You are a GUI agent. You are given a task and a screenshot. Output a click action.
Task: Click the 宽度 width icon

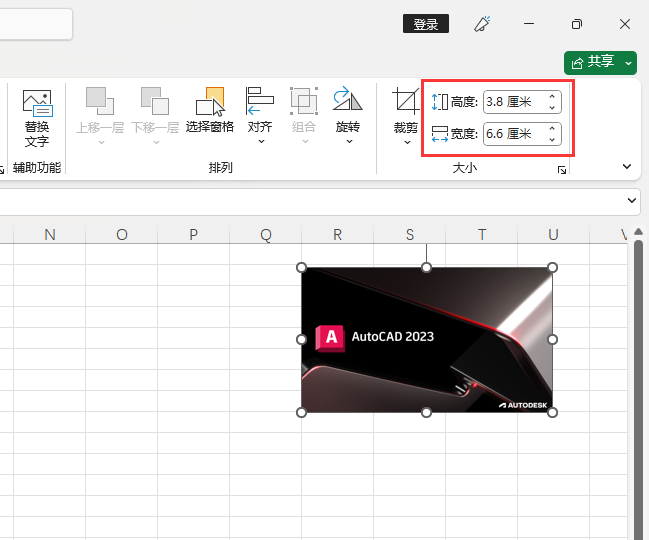pos(440,134)
